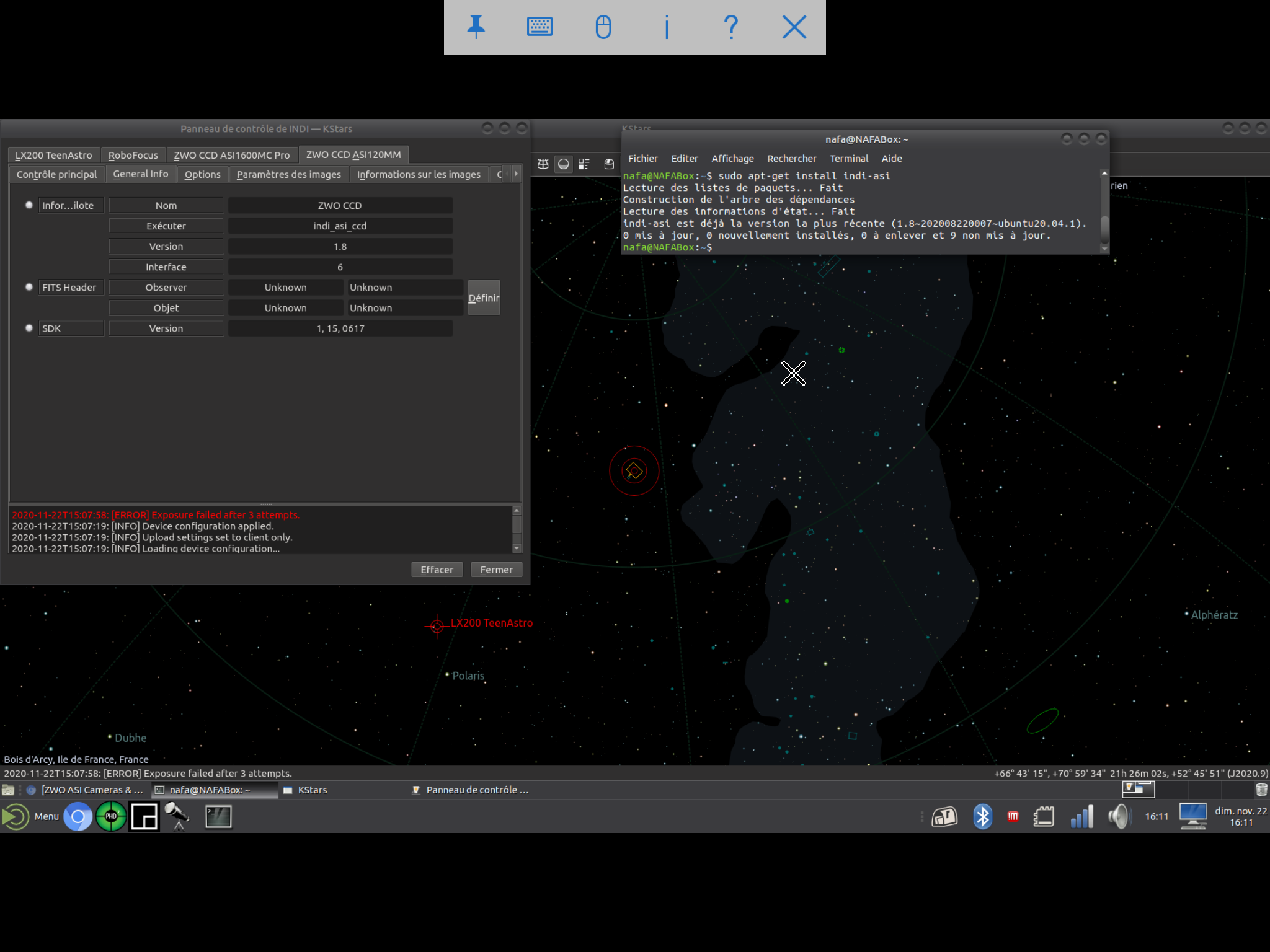Screen dimensions: 1270x952
Task: Click the Définir button for FITS Header
Action: coord(484,297)
